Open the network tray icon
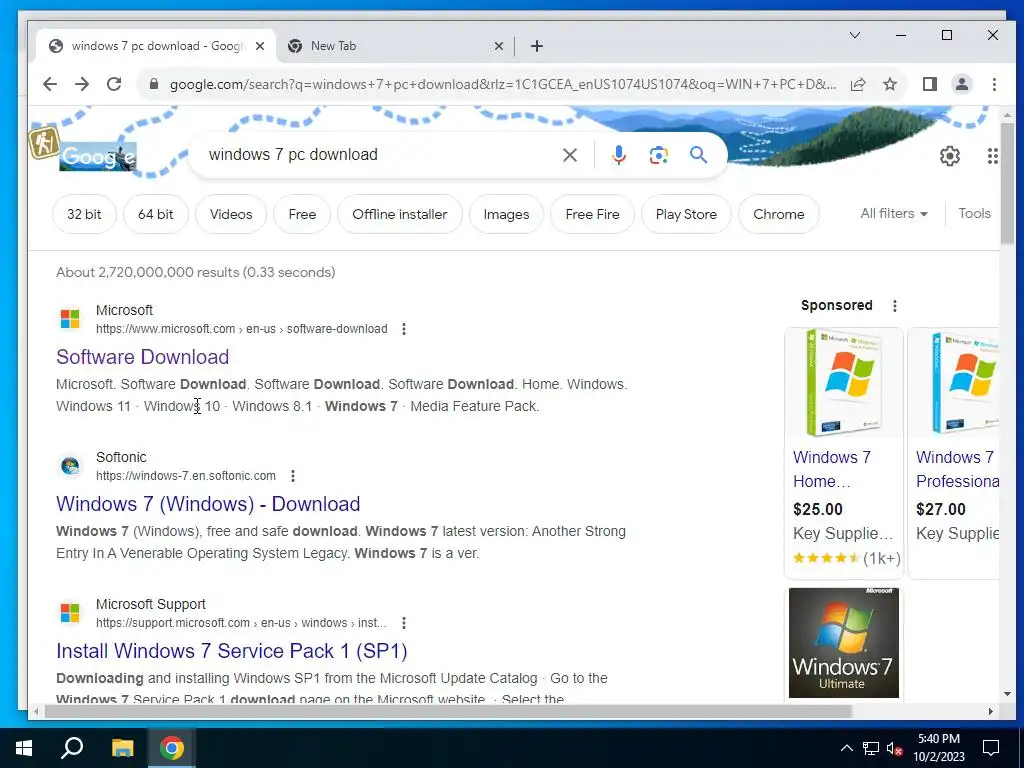Viewport: 1024px width, 768px height. click(871, 748)
